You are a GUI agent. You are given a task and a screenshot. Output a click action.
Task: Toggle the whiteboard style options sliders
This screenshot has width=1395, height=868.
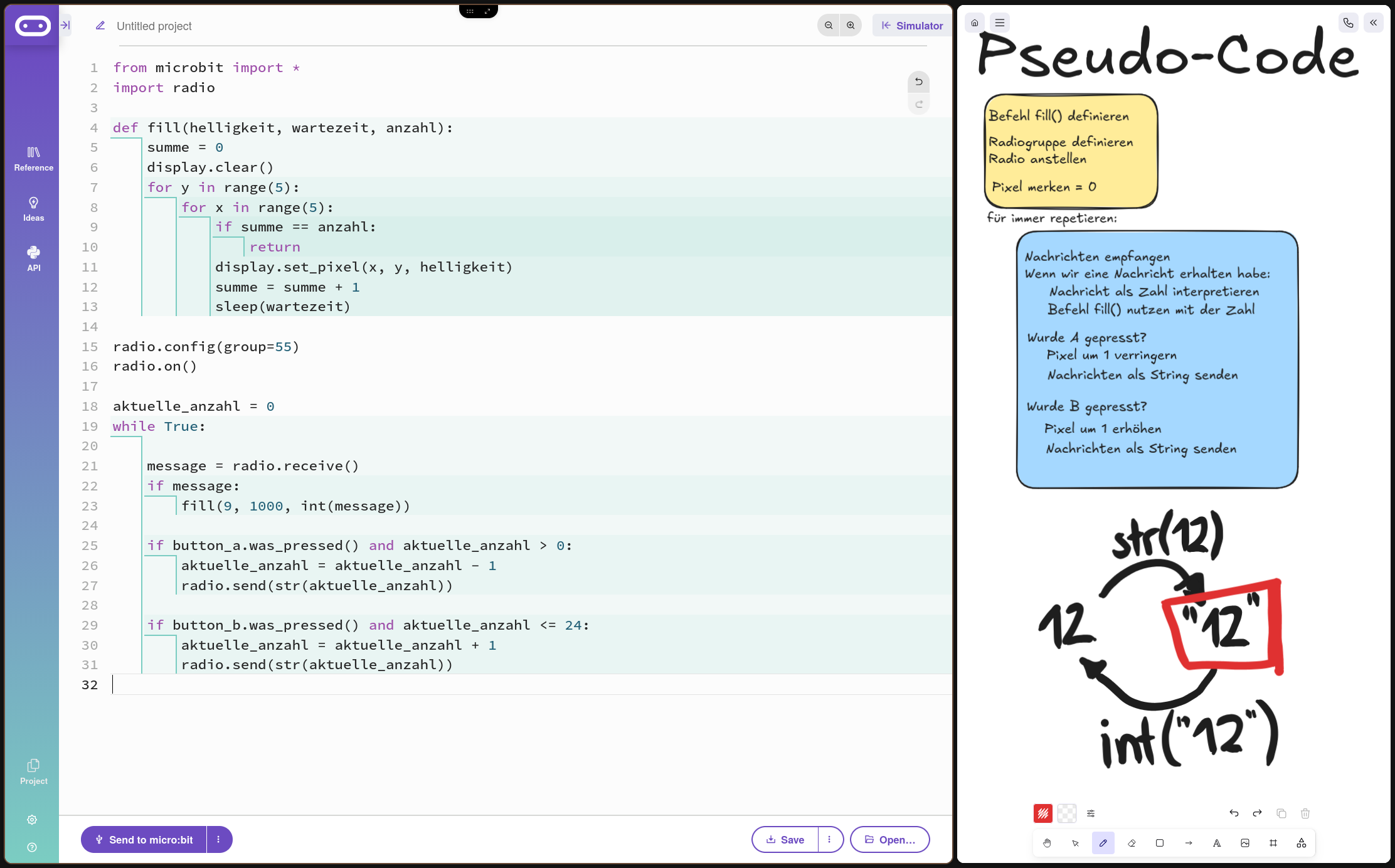1091,813
